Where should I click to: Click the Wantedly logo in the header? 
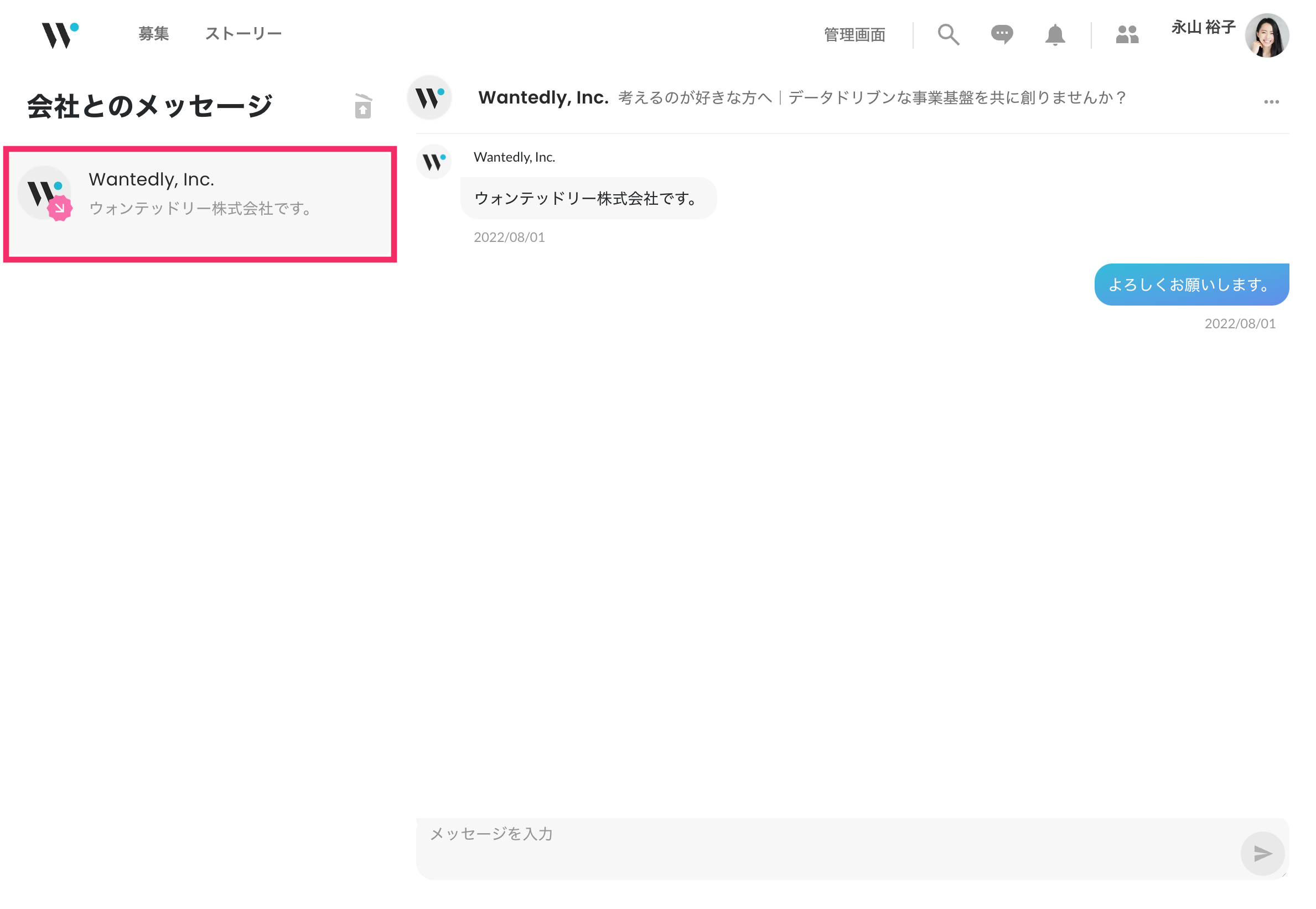click(60, 35)
